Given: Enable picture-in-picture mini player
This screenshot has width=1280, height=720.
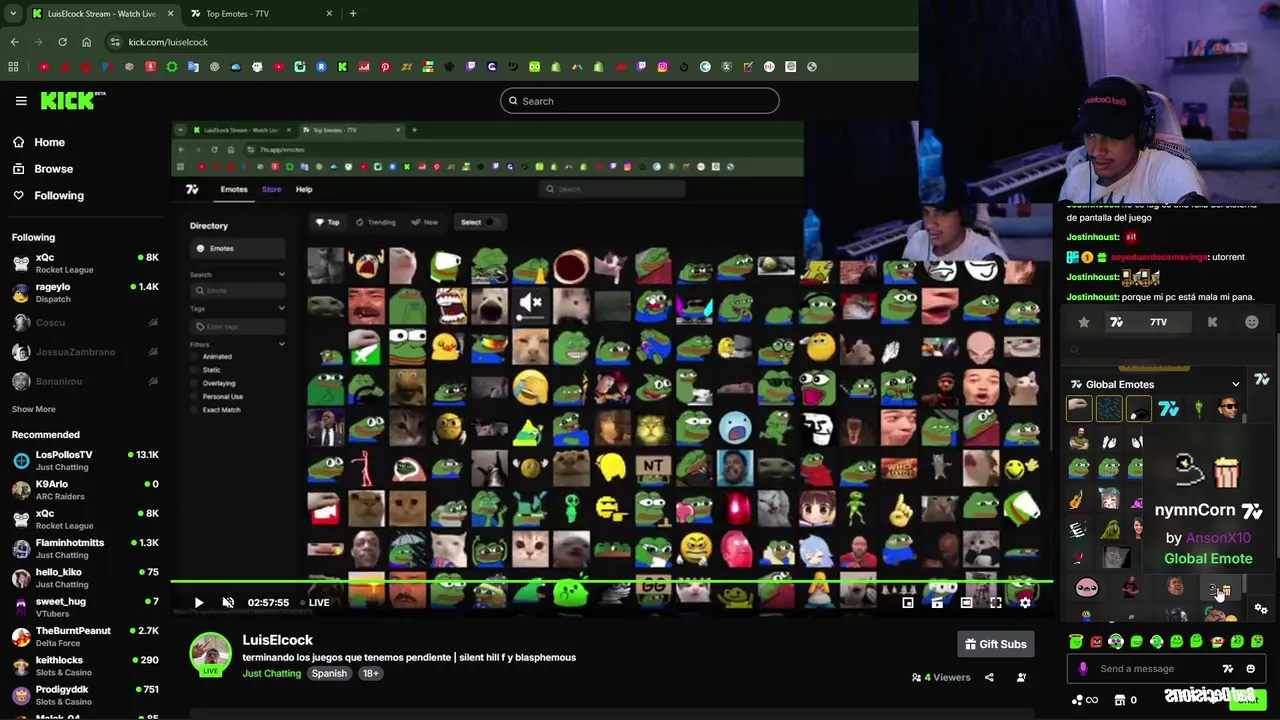Looking at the screenshot, I should click(x=908, y=602).
